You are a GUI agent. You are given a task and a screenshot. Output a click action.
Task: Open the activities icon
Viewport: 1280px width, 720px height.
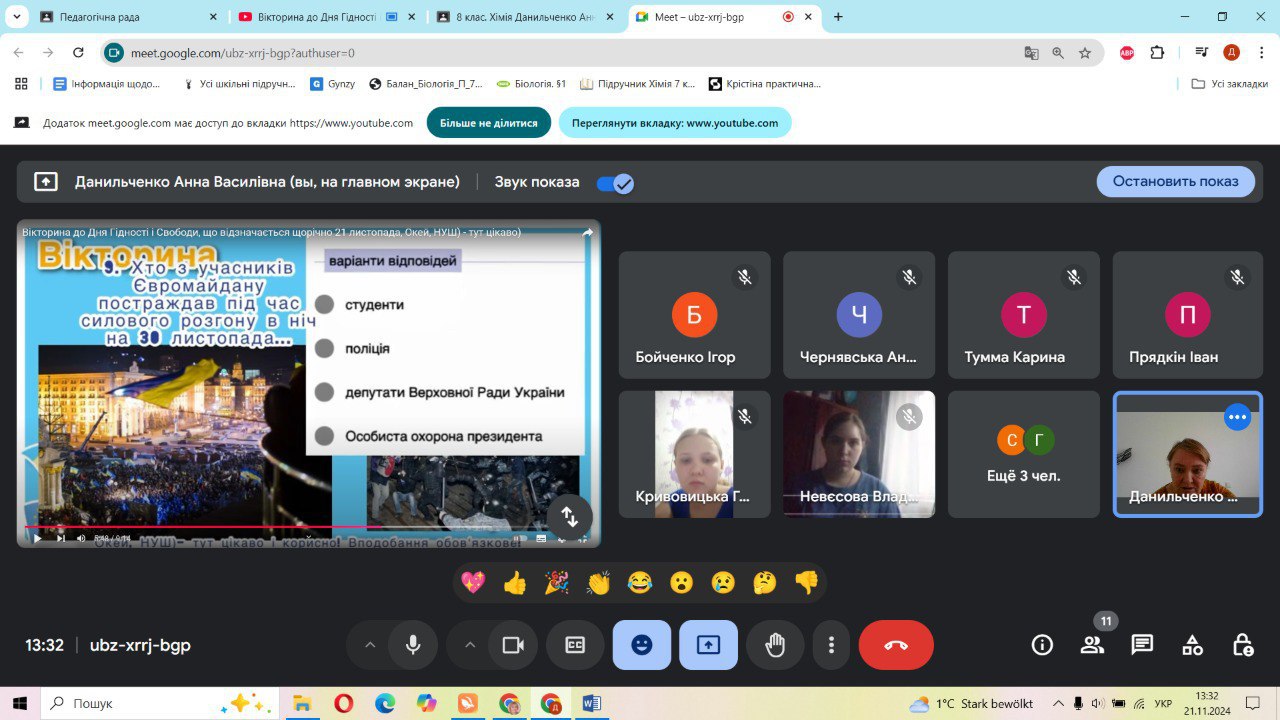[1192, 645]
